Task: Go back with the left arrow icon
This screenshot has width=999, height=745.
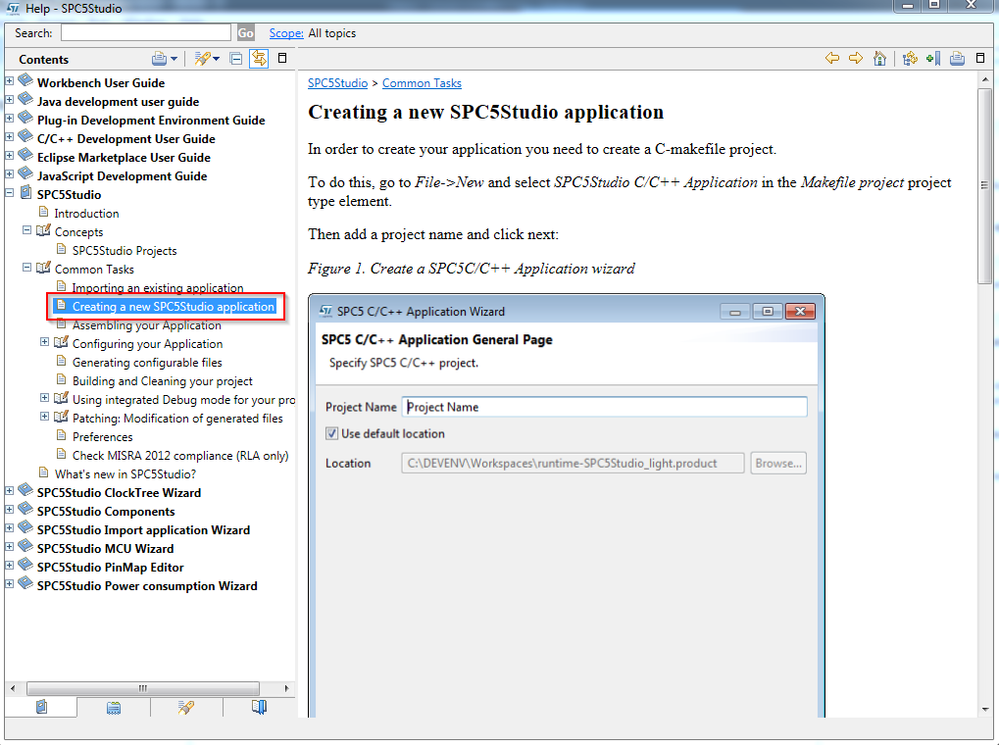Action: tap(832, 59)
